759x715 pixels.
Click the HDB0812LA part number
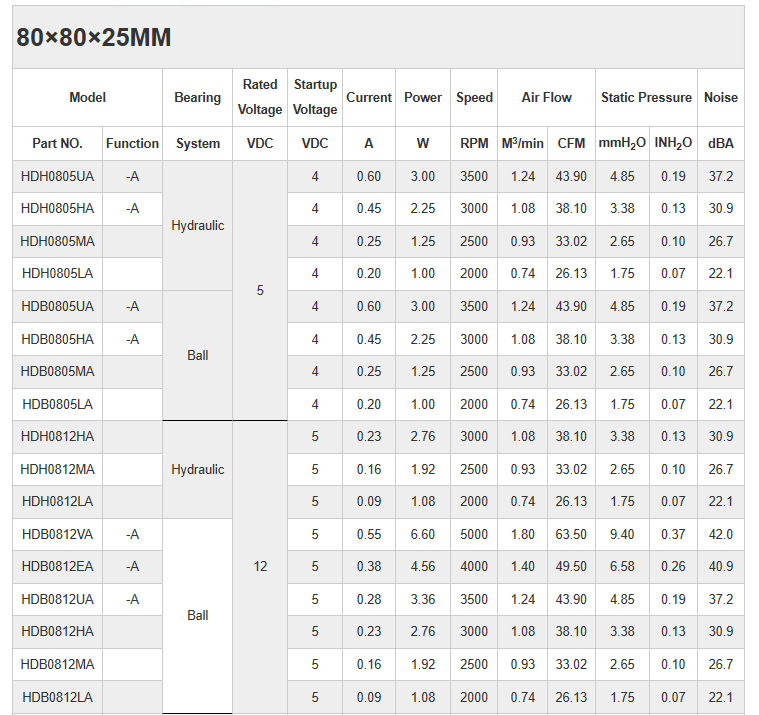click(x=57, y=697)
